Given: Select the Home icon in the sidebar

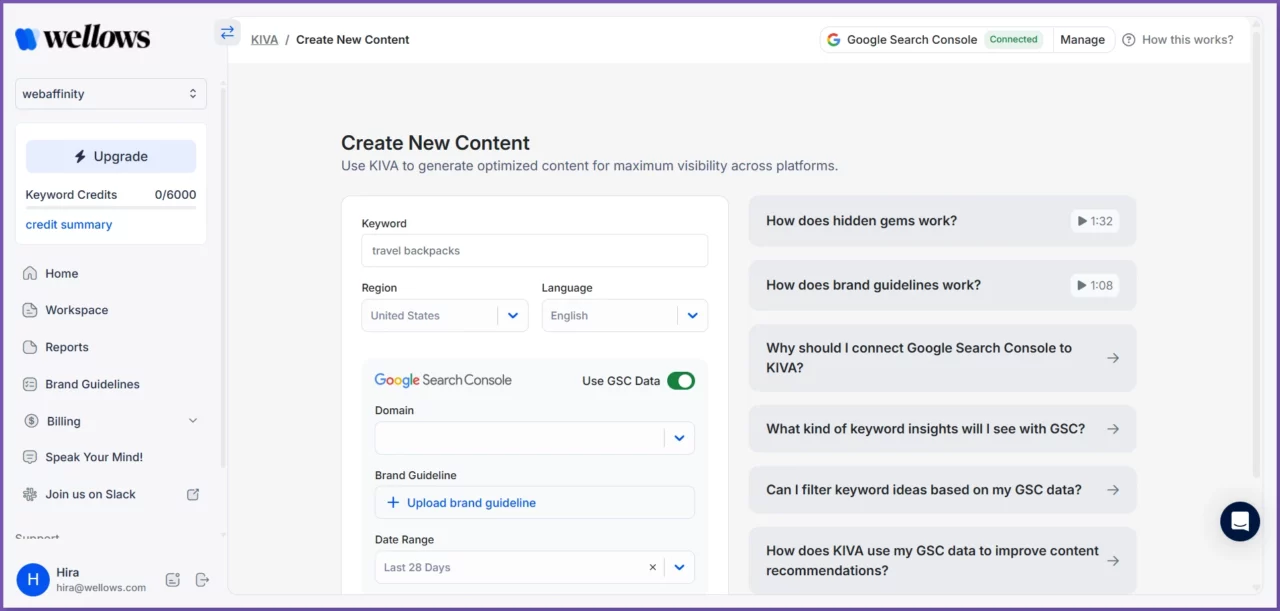Looking at the screenshot, I should click(31, 273).
